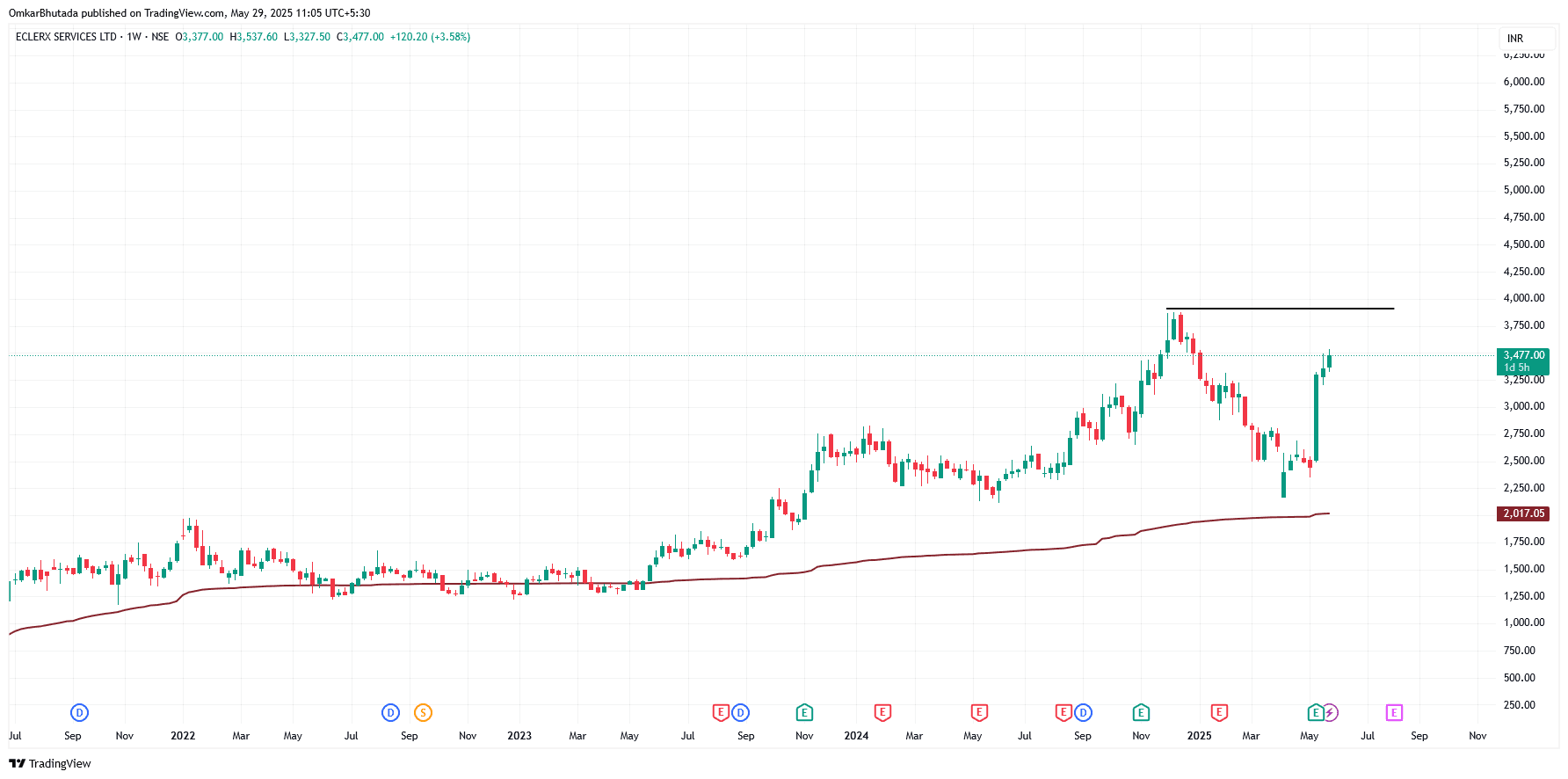Select the black horizontal resistance line

(x=1280, y=309)
